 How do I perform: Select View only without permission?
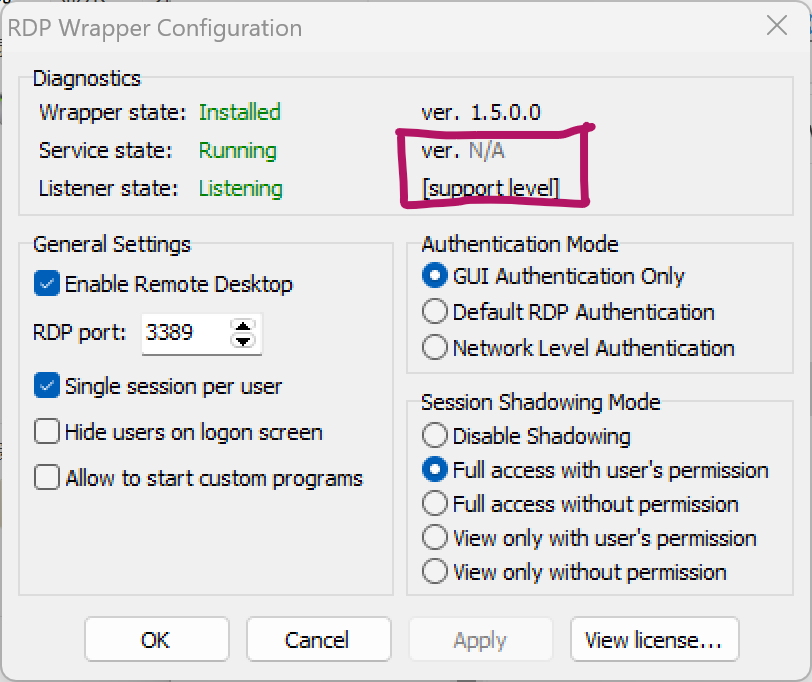coord(435,572)
